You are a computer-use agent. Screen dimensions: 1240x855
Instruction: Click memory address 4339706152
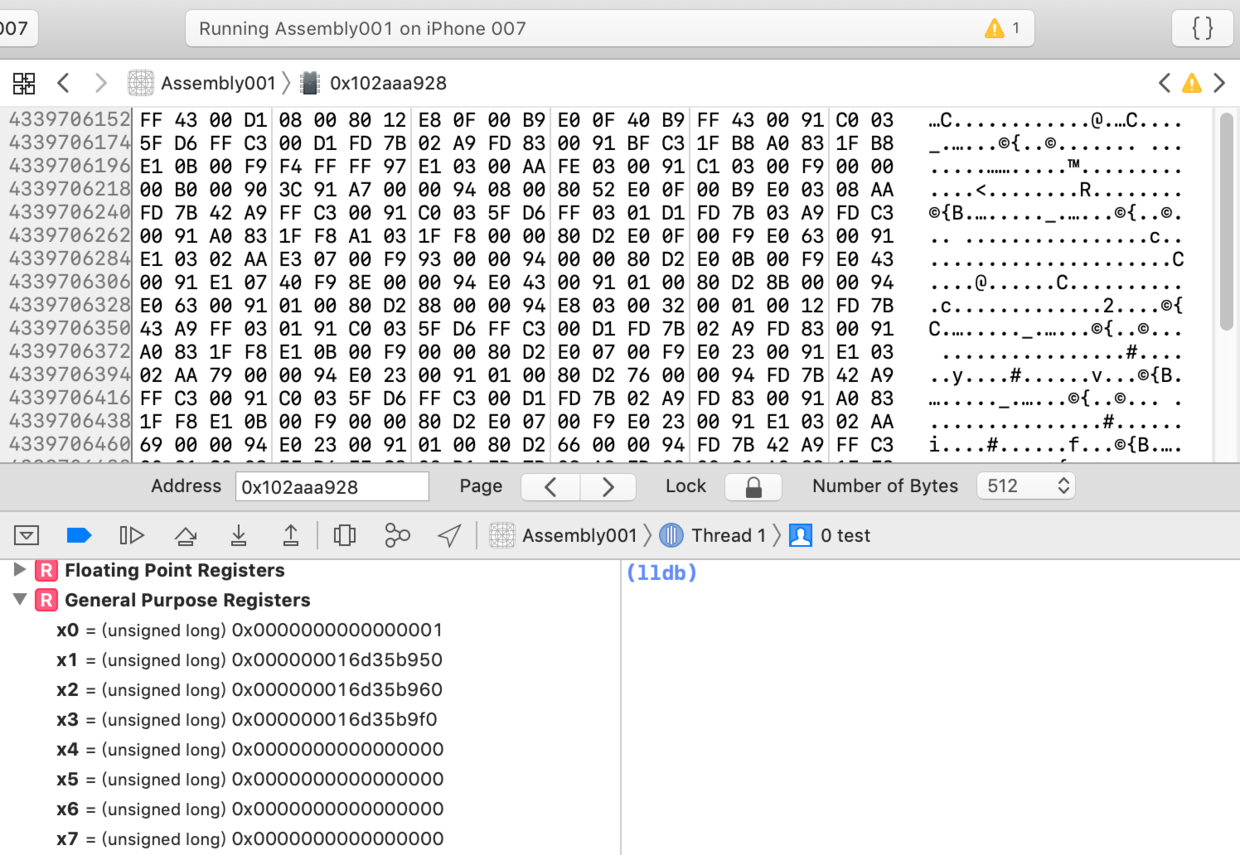pyautogui.click(x=70, y=120)
